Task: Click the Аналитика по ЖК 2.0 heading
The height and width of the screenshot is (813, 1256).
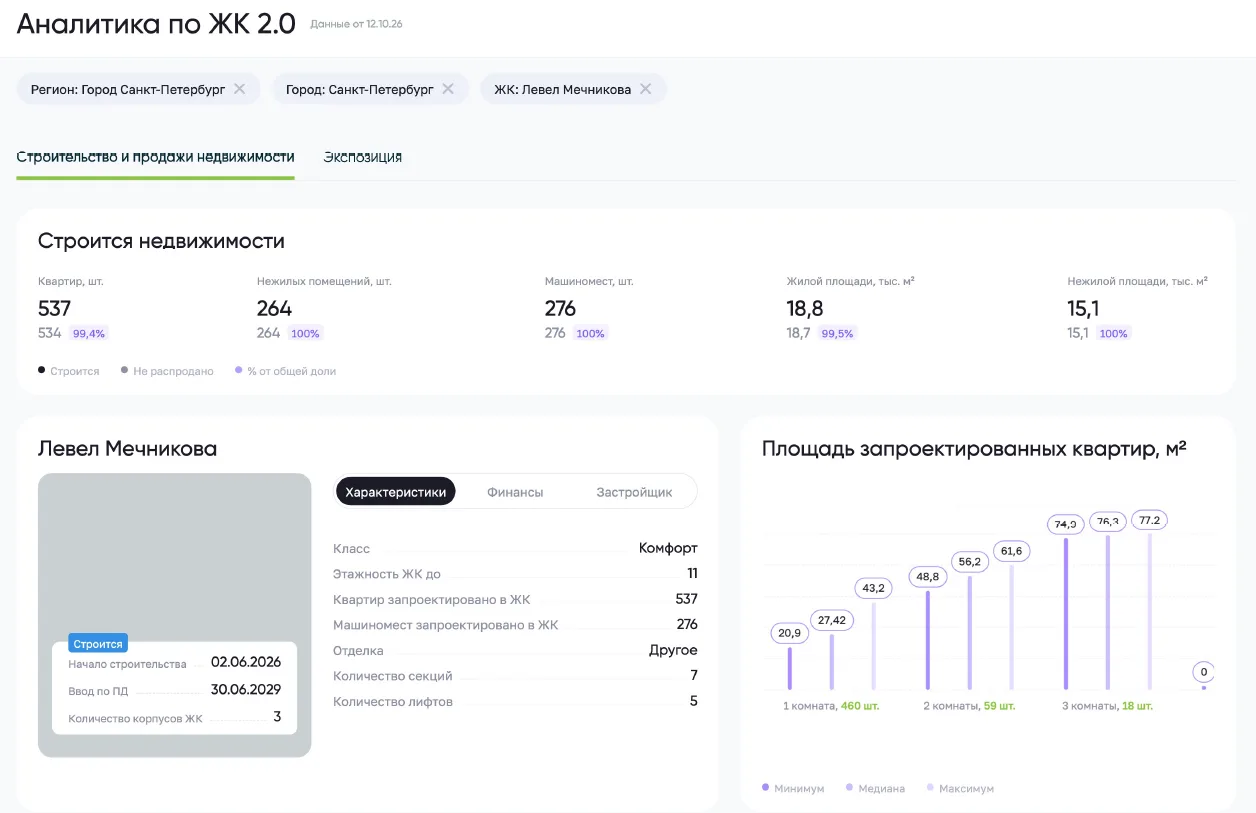Action: tap(156, 24)
